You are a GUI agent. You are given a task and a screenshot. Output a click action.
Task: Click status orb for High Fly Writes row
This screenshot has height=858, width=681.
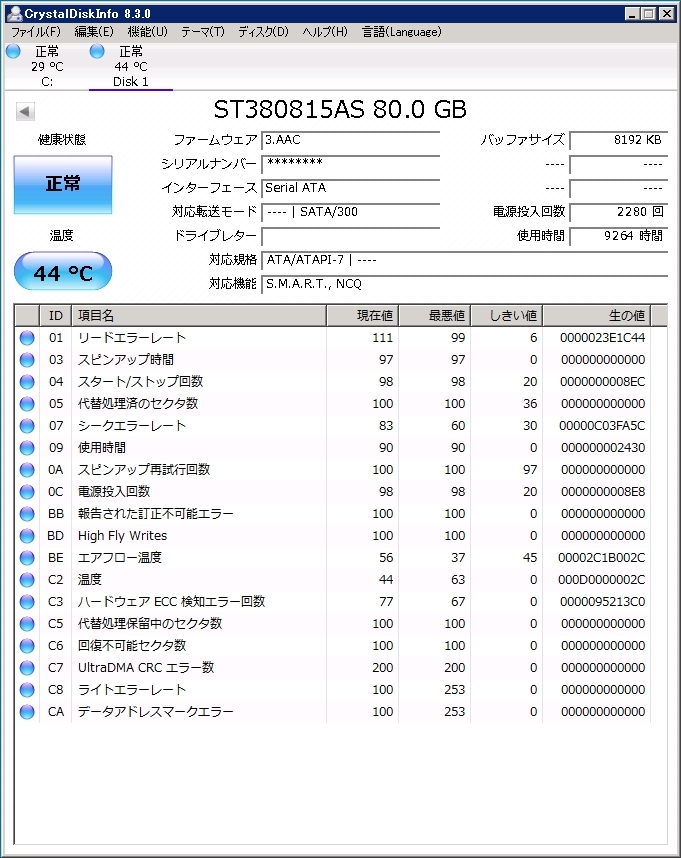coord(27,536)
